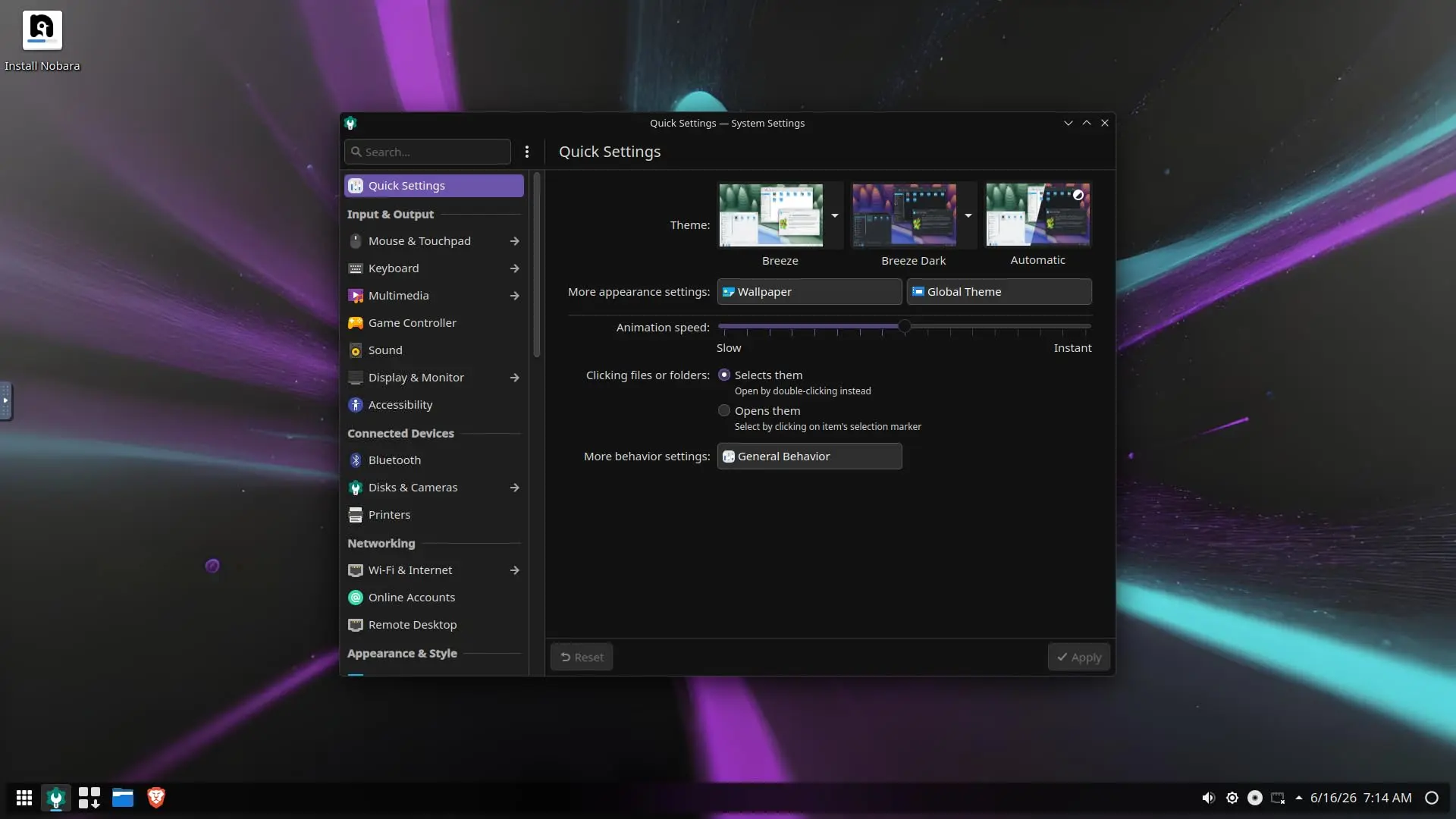Show hidden system tray icons arrow
The width and height of the screenshot is (1456, 819).
tap(1299, 798)
